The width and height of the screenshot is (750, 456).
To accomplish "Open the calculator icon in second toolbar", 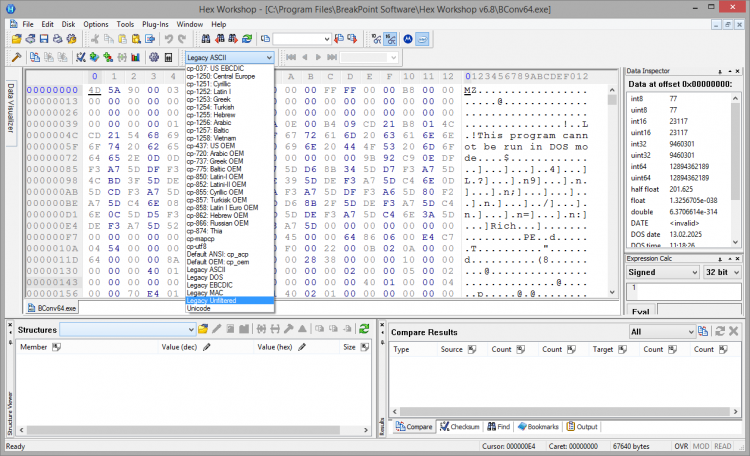I will click(x=169, y=57).
